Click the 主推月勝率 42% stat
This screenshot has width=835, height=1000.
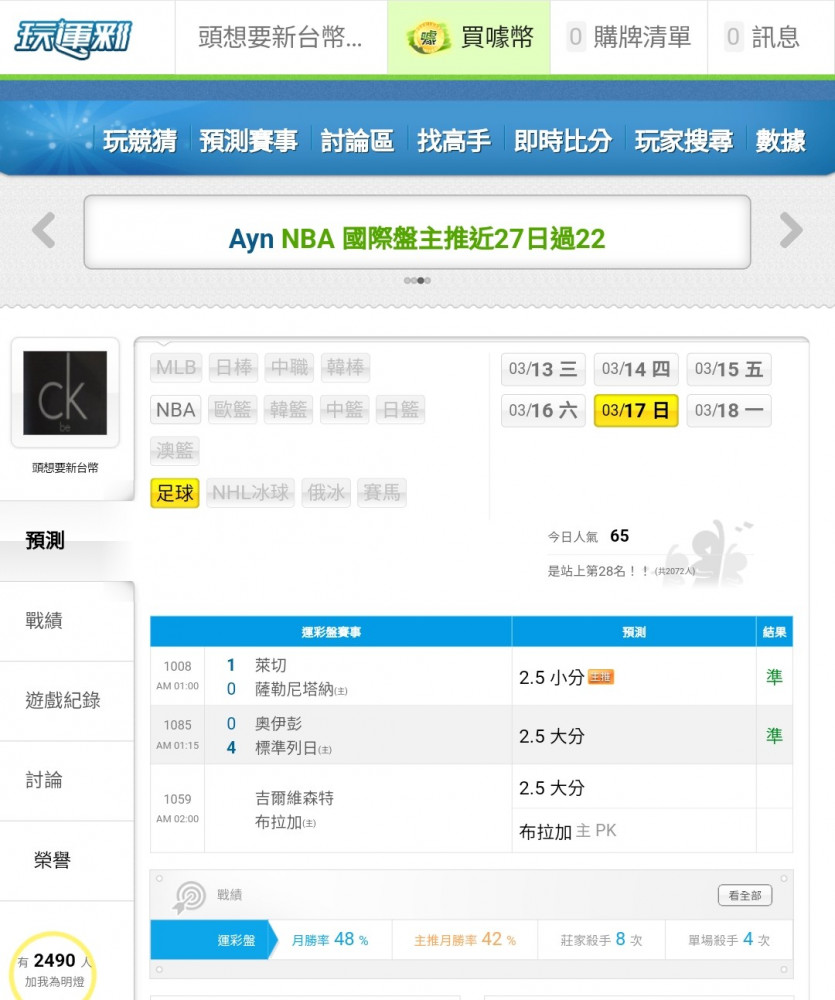(465, 940)
